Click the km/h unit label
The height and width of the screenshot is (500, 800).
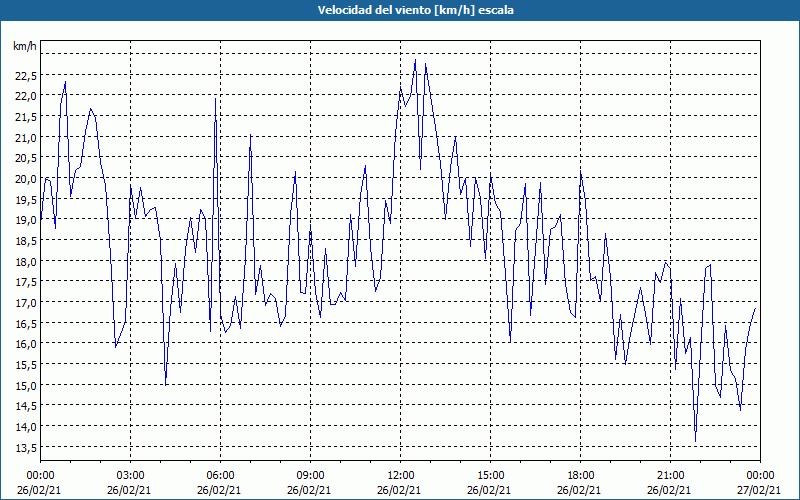tap(24, 46)
